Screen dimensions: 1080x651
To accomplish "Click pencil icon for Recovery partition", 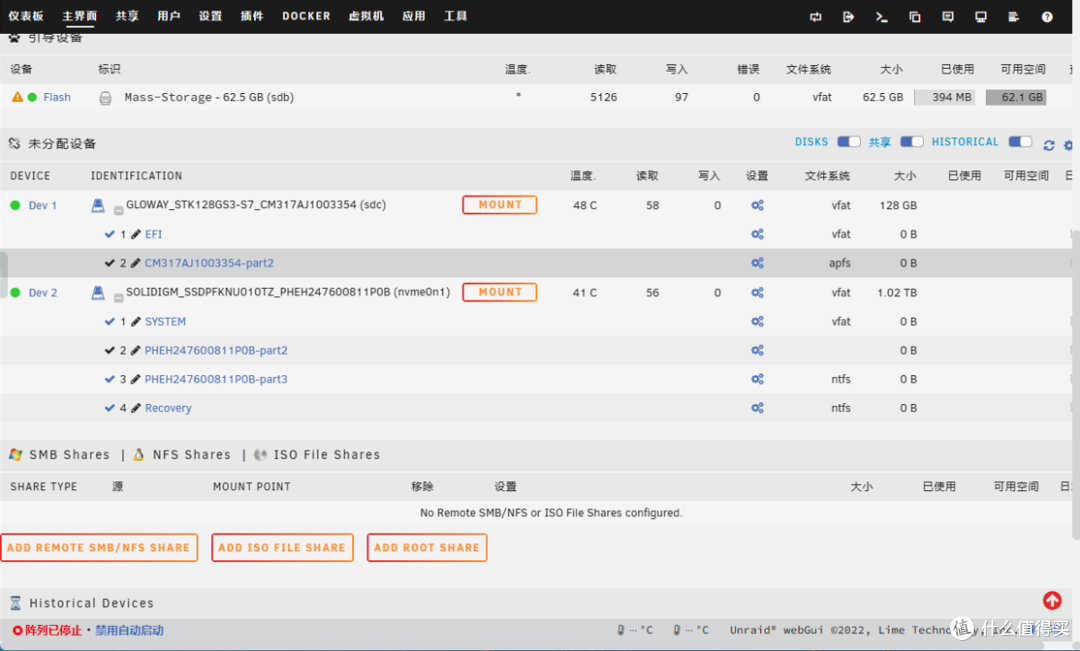I will coord(136,409).
